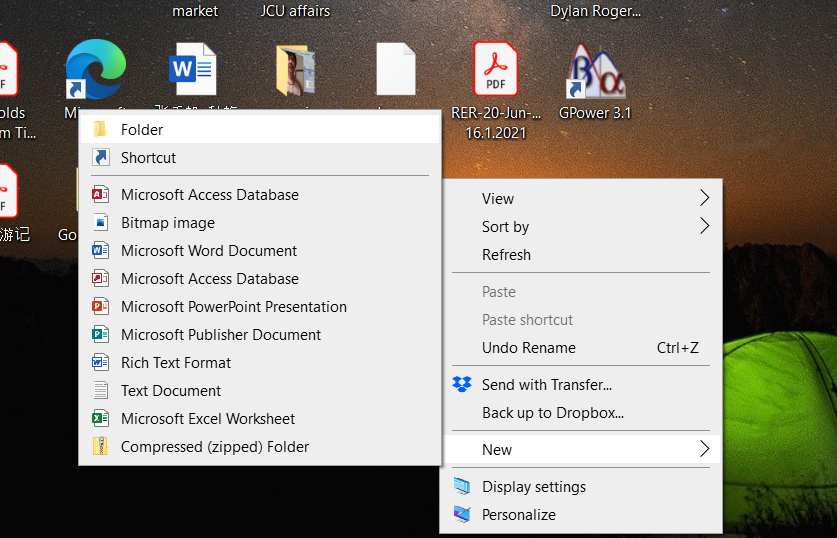Create a new Microsoft PowerPoint Presentation
This screenshot has width=837, height=538.
pos(233,307)
